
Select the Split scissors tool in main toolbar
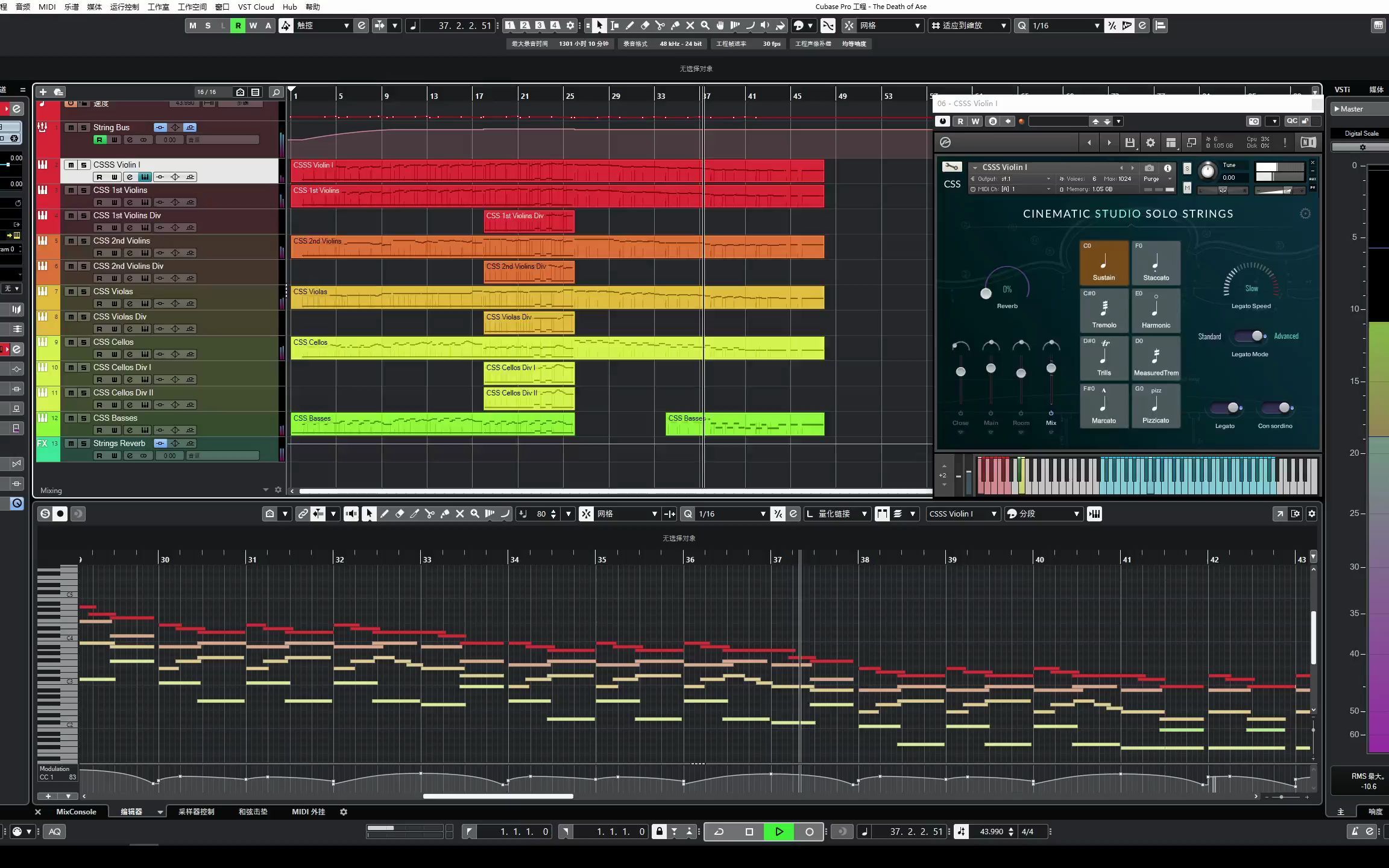pos(660,25)
